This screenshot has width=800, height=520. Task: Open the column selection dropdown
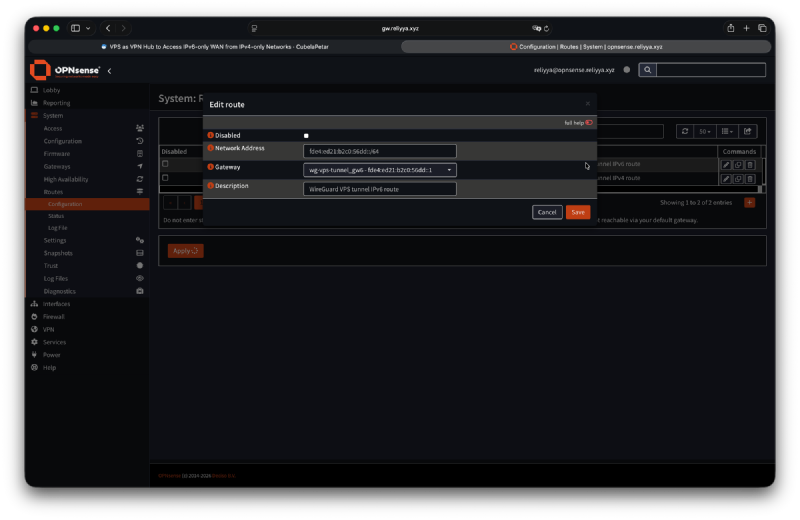coord(727,131)
